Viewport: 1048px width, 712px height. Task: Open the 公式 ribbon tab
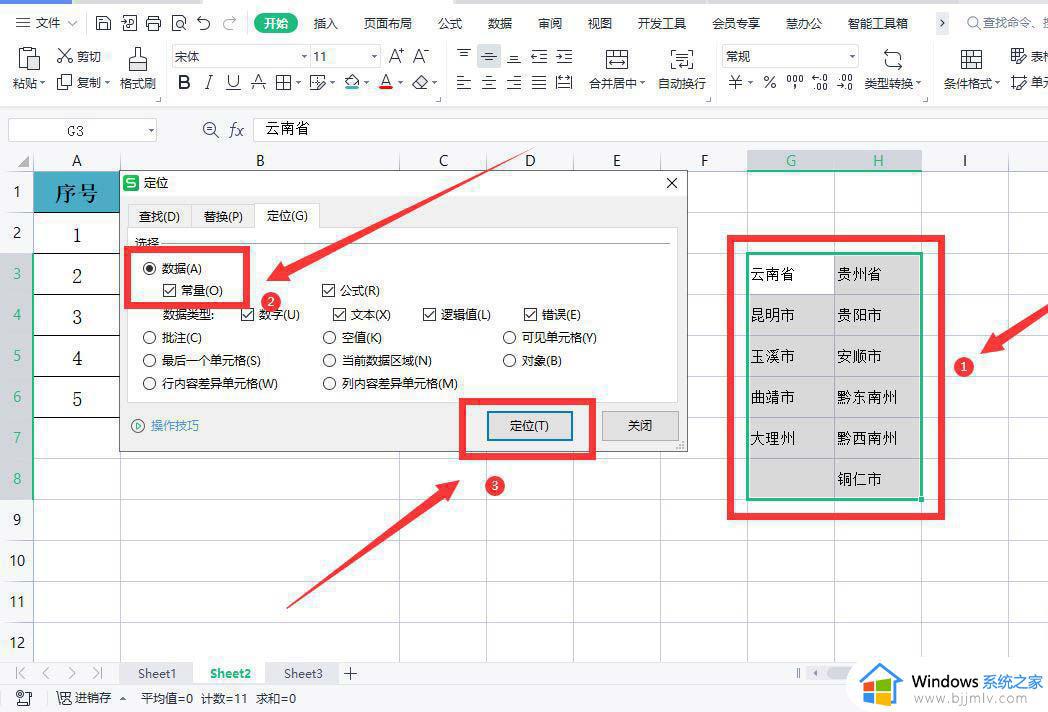pos(450,23)
